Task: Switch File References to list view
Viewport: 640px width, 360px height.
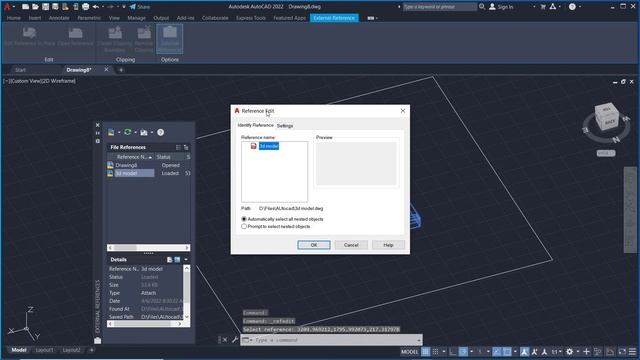Action: pyautogui.click(x=178, y=147)
